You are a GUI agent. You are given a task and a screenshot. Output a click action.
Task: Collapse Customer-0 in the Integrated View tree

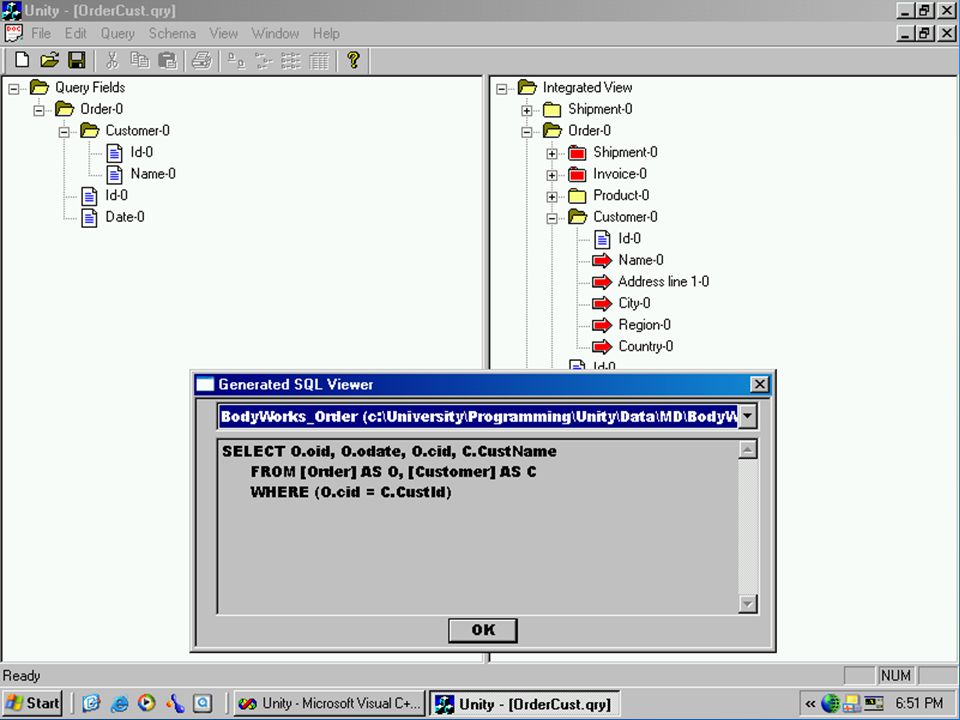[552, 218]
